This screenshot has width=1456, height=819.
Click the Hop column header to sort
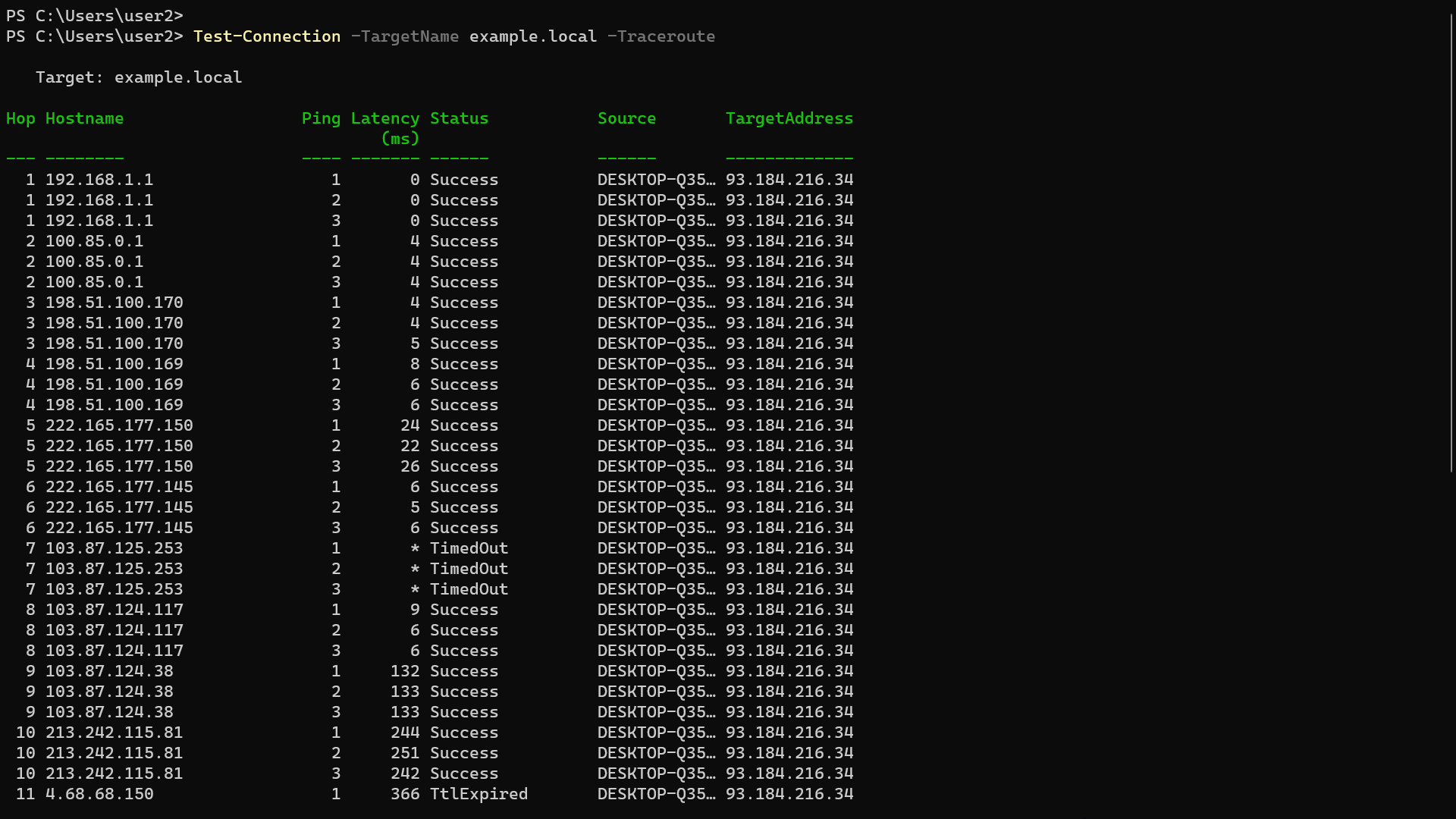point(20,118)
